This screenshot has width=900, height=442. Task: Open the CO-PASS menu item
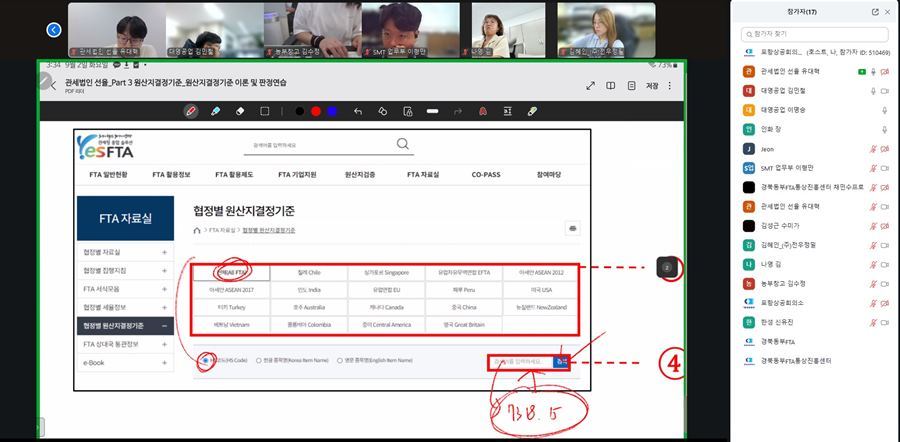pos(486,175)
